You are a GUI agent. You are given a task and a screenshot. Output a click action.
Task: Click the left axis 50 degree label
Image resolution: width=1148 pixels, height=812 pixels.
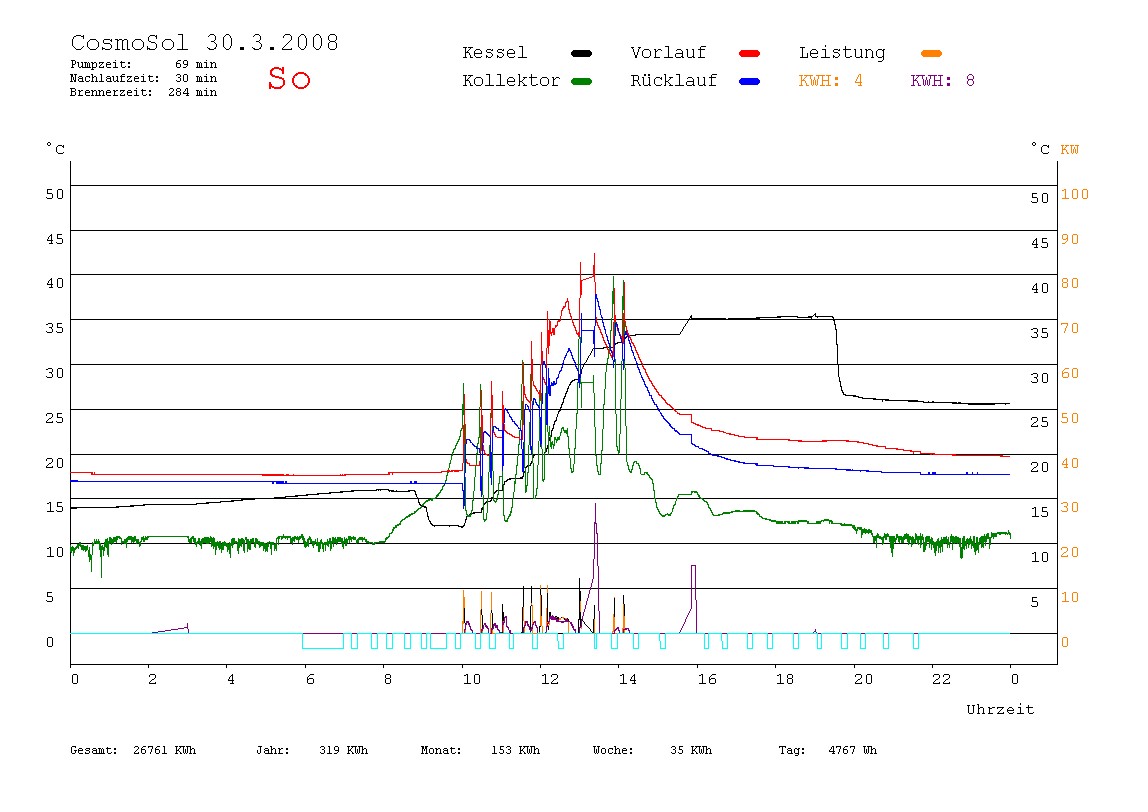point(55,194)
